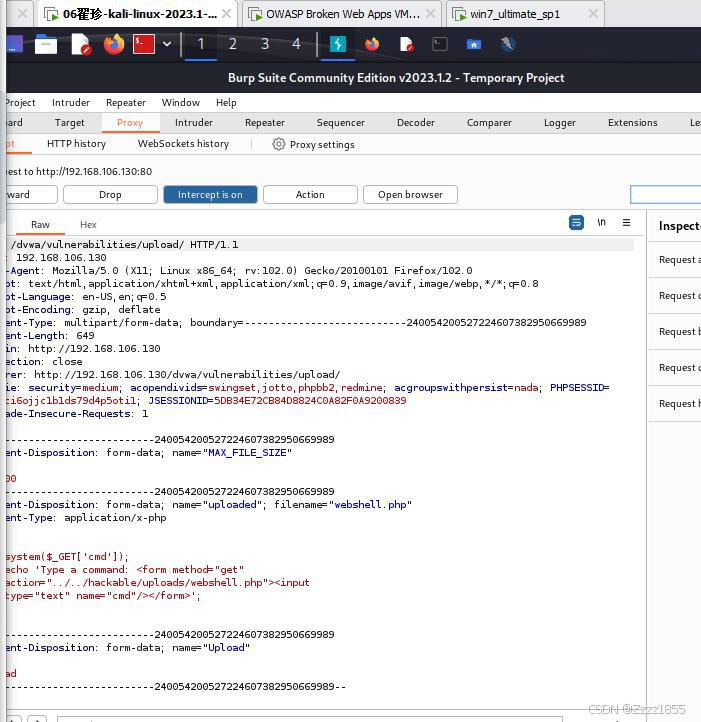
Task: Switch to workspace 3
Action: (x=265, y=44)
